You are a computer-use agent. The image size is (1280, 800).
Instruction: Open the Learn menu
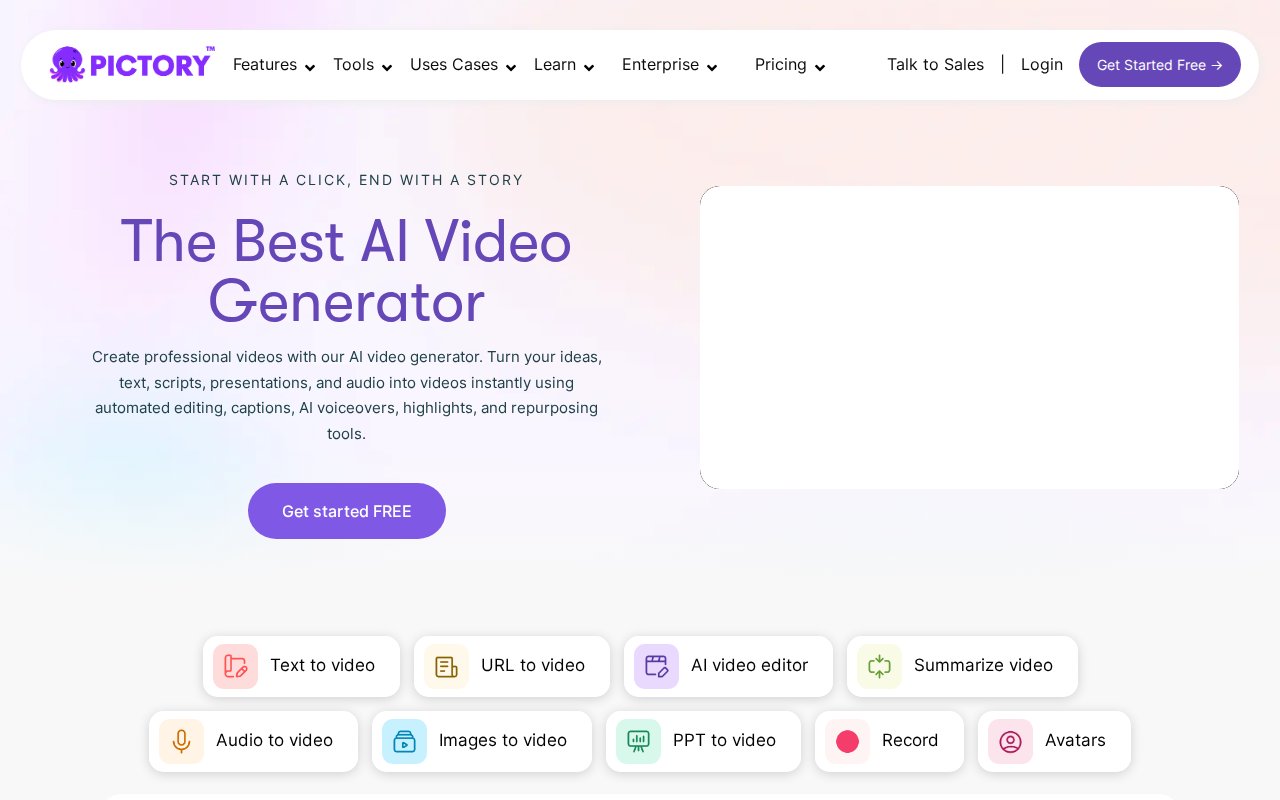(555, 64)
